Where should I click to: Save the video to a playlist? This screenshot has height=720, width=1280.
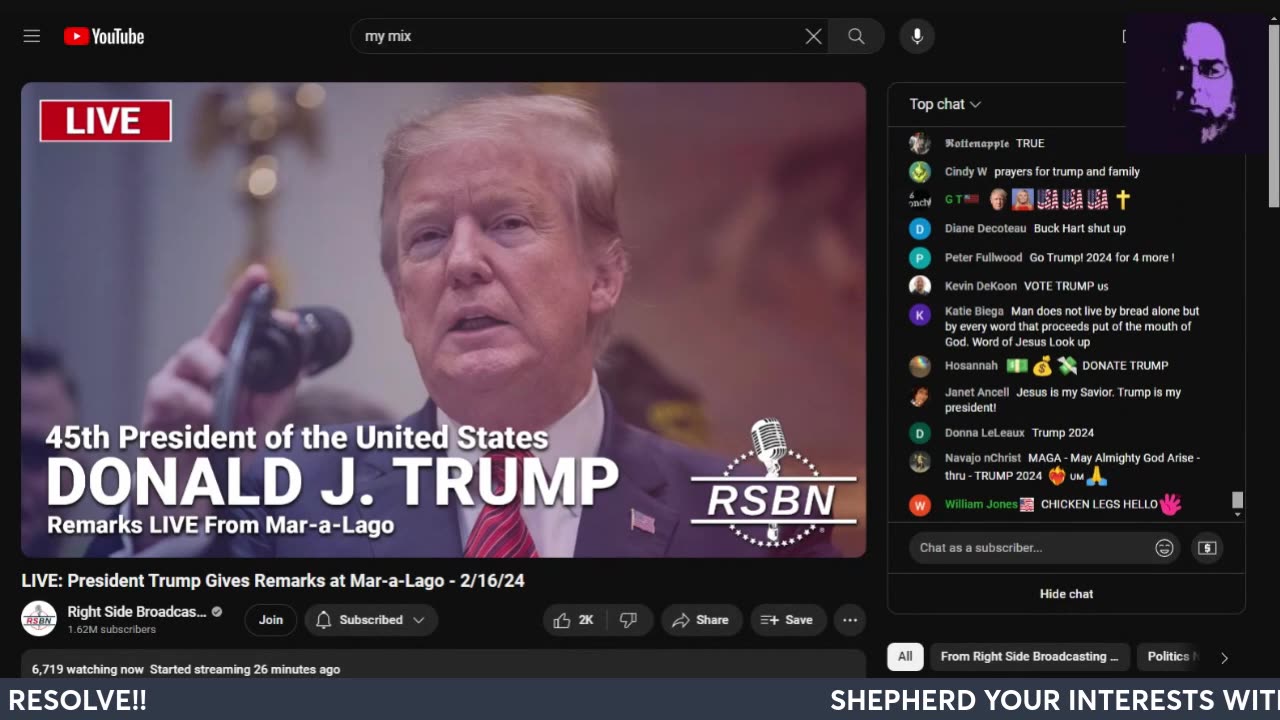(x=787, y=620)
